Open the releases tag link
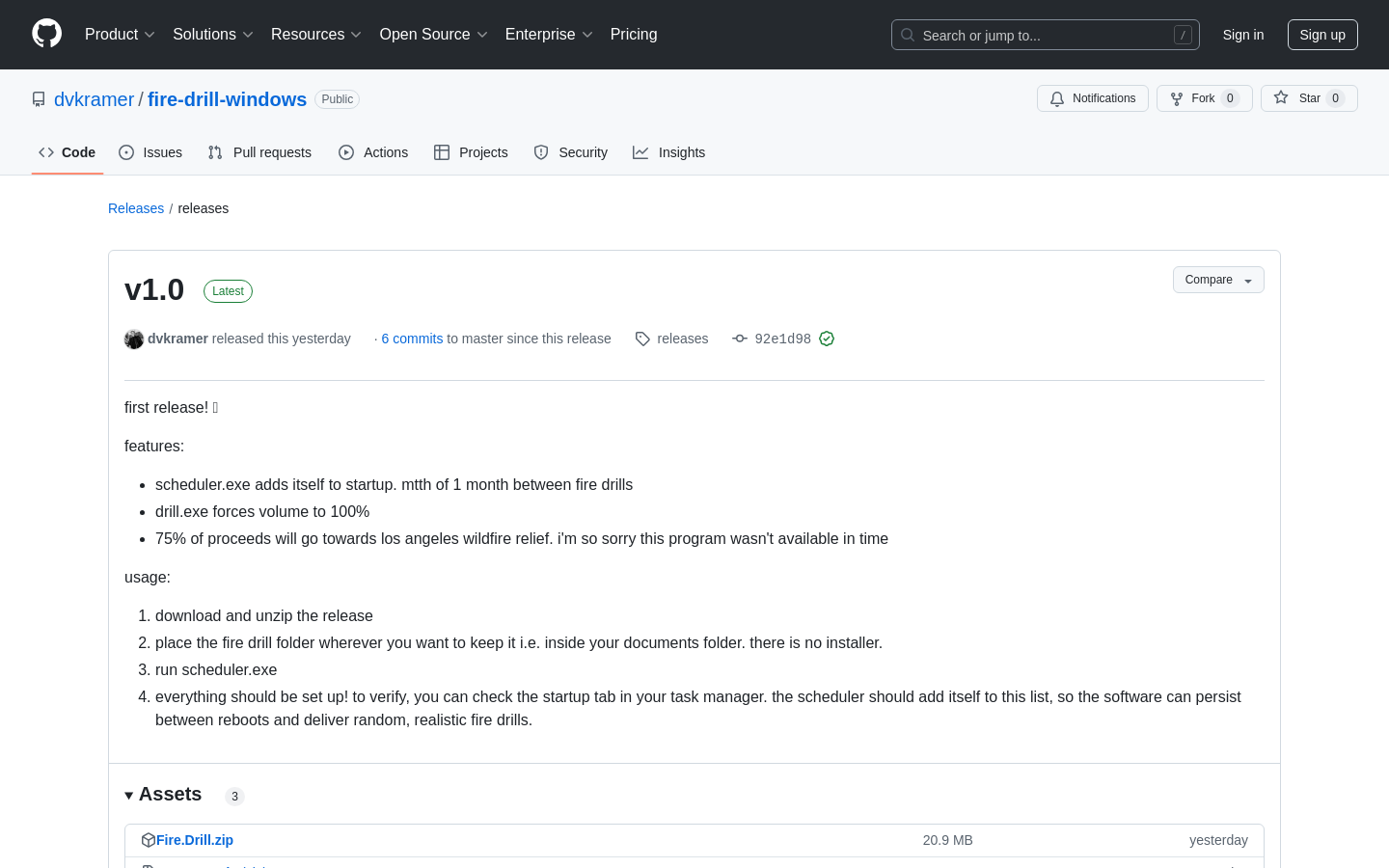Screen dimensions: 1389x868 coord(682,339)
